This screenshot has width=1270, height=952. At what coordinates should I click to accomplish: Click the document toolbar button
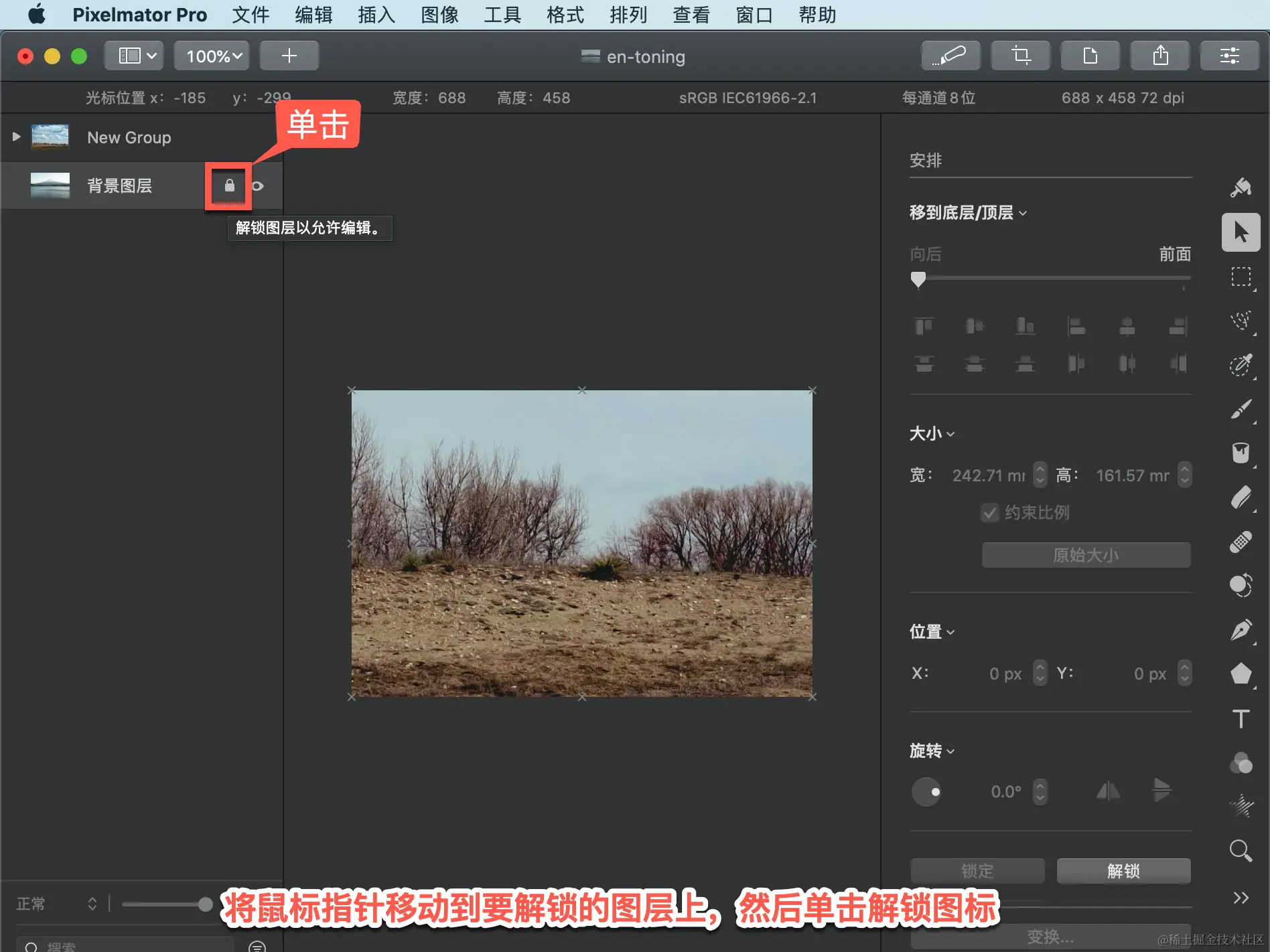tap(1090, 56)
